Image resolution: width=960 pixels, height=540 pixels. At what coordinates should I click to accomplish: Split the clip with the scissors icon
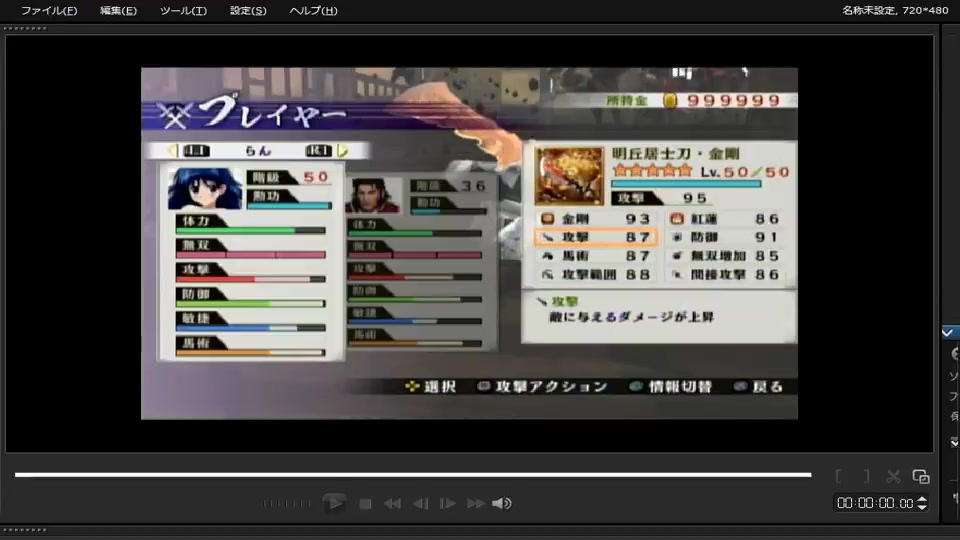(893, 476)
